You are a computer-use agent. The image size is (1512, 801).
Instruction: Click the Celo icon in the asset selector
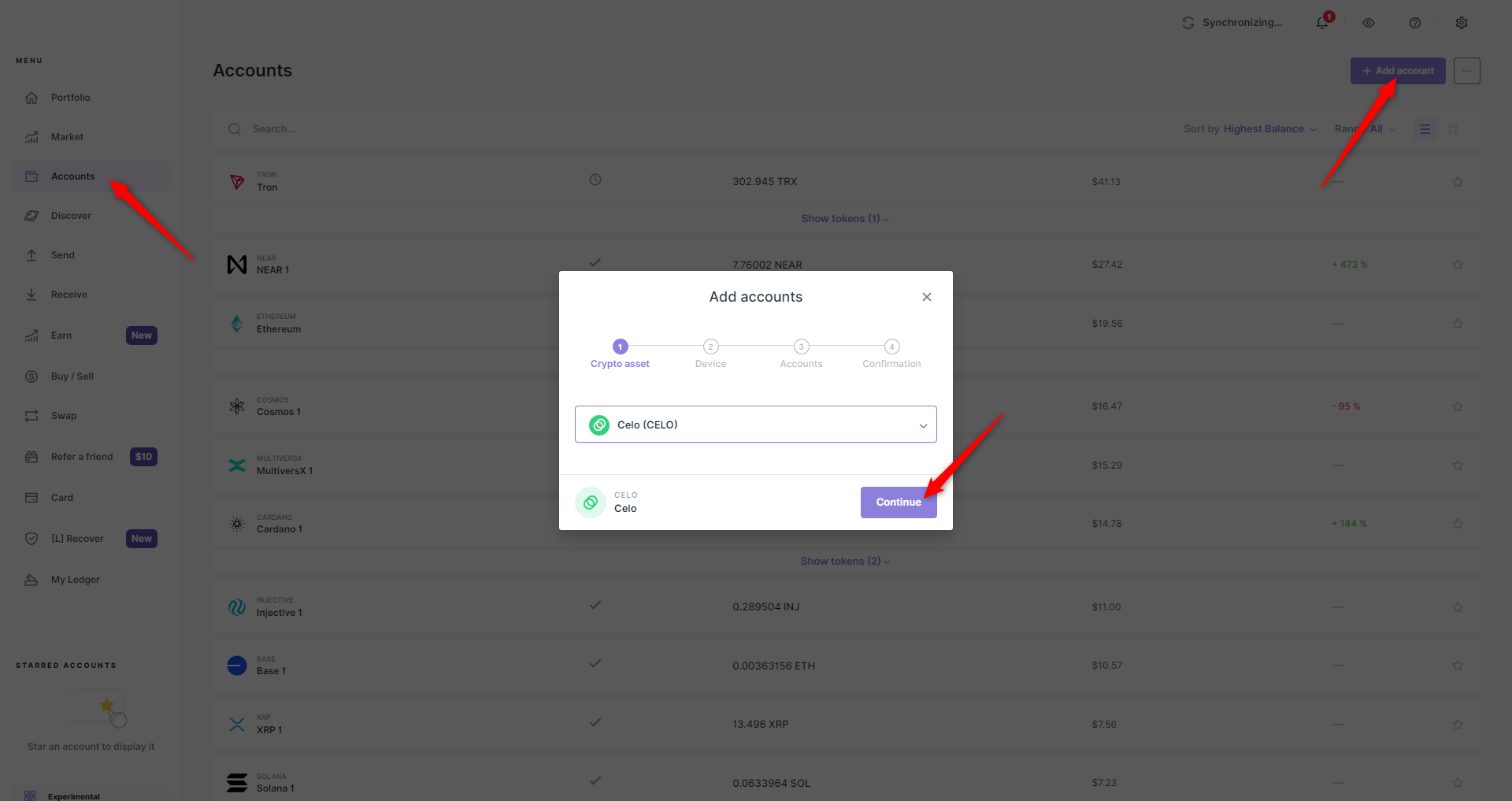click(599, 425)
